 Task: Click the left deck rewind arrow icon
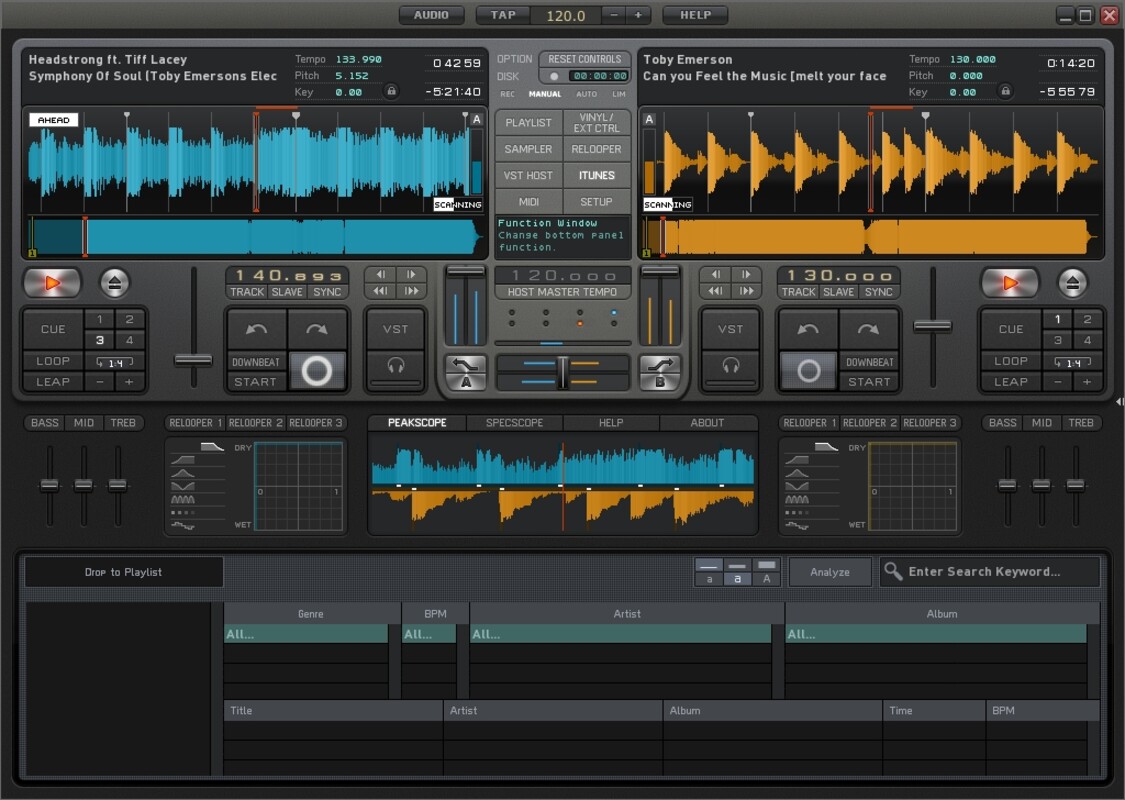(x=257, y=329)
